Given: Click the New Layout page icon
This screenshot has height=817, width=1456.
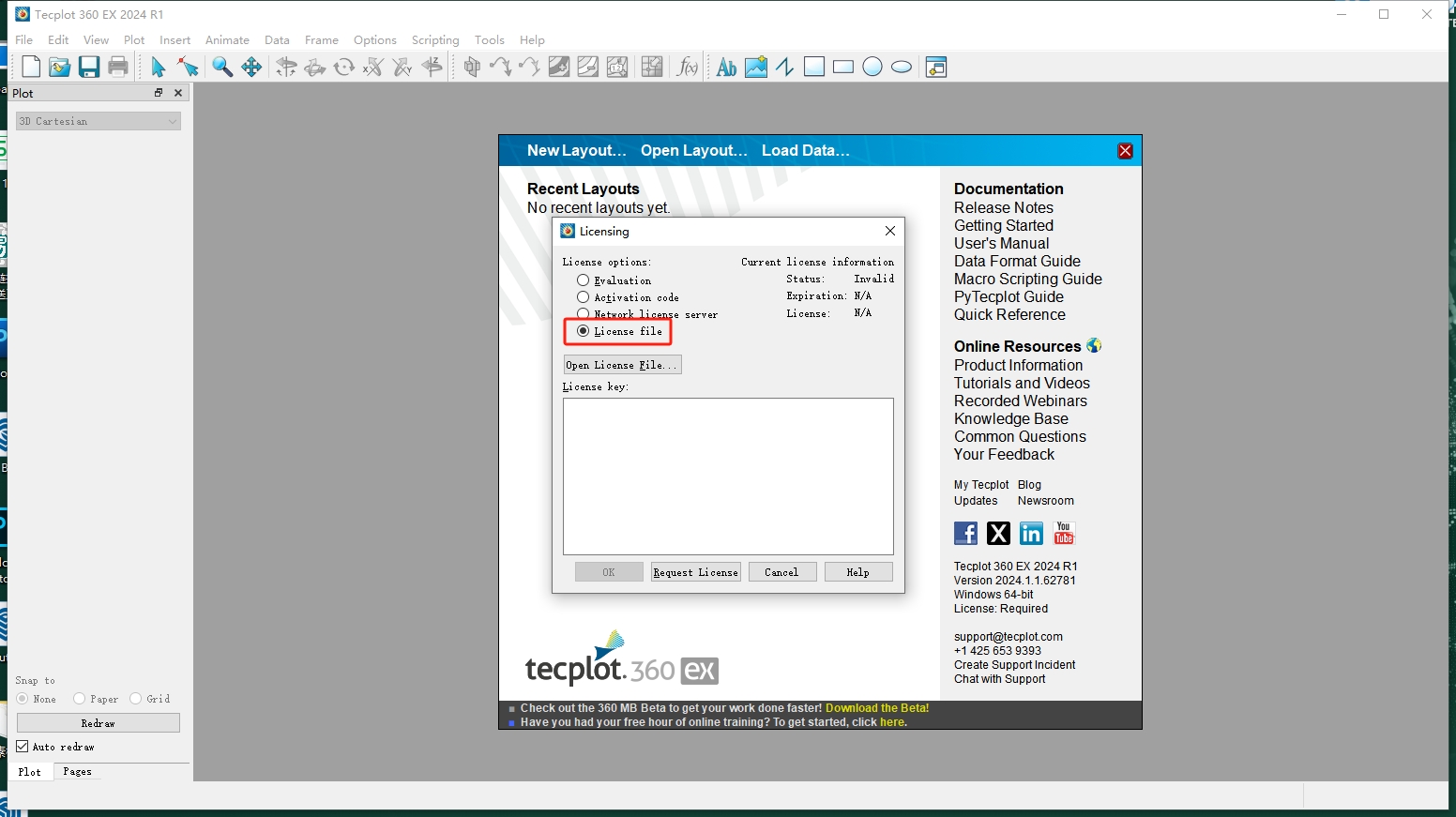Looking at the screenshot, I should (x=31, y=67).
